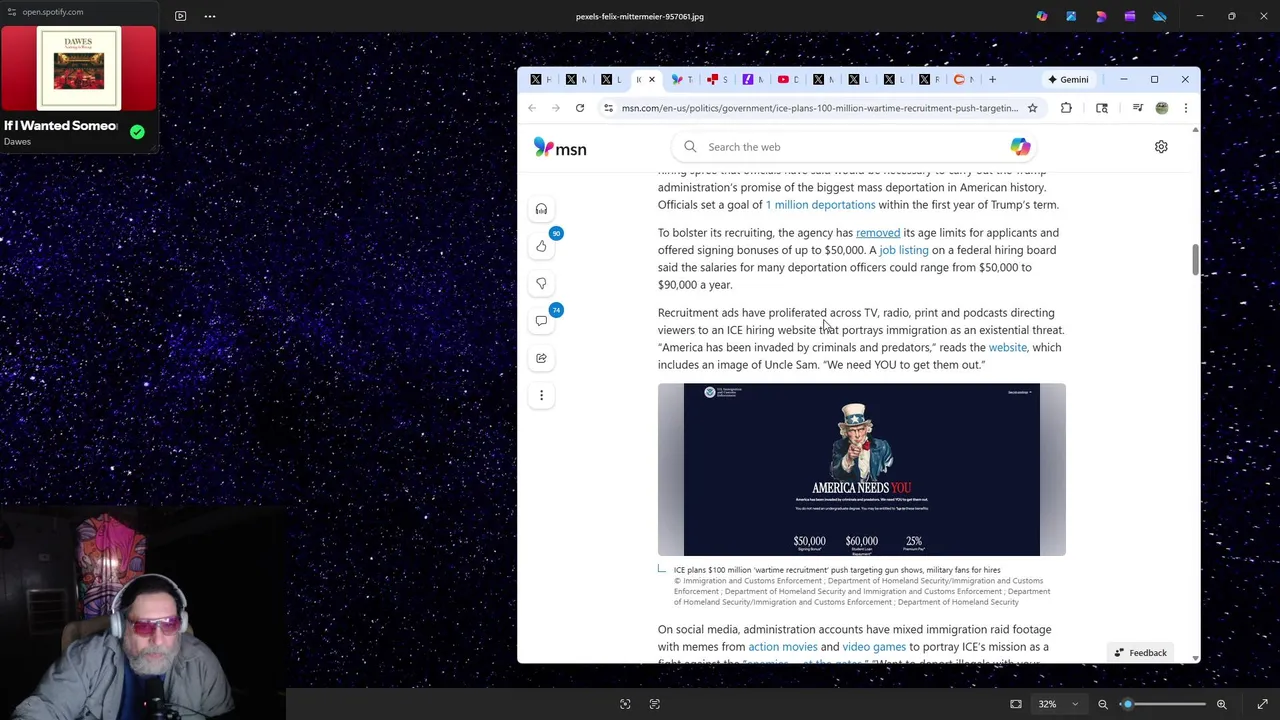The height and width of the screenshot is (720, 1280).
Task: Open Chrome extensions puzzle icon
Action: click(x=1066, y=108)
